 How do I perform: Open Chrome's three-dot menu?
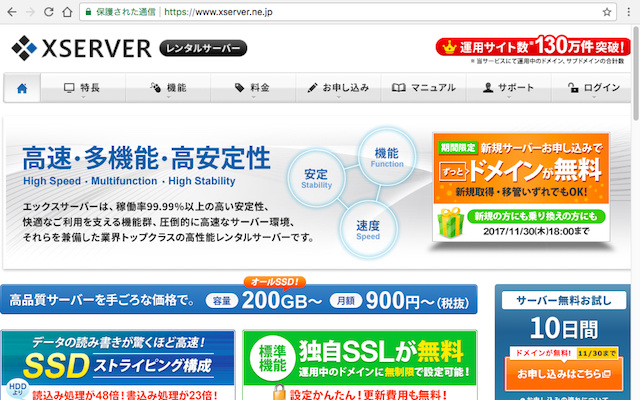point(627,12)
